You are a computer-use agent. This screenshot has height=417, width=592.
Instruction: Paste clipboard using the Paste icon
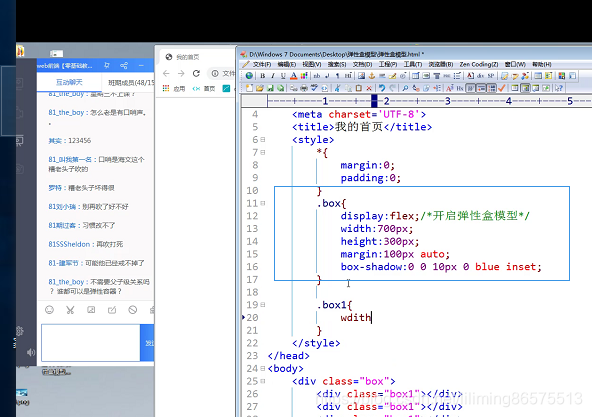tap(359, 88)
